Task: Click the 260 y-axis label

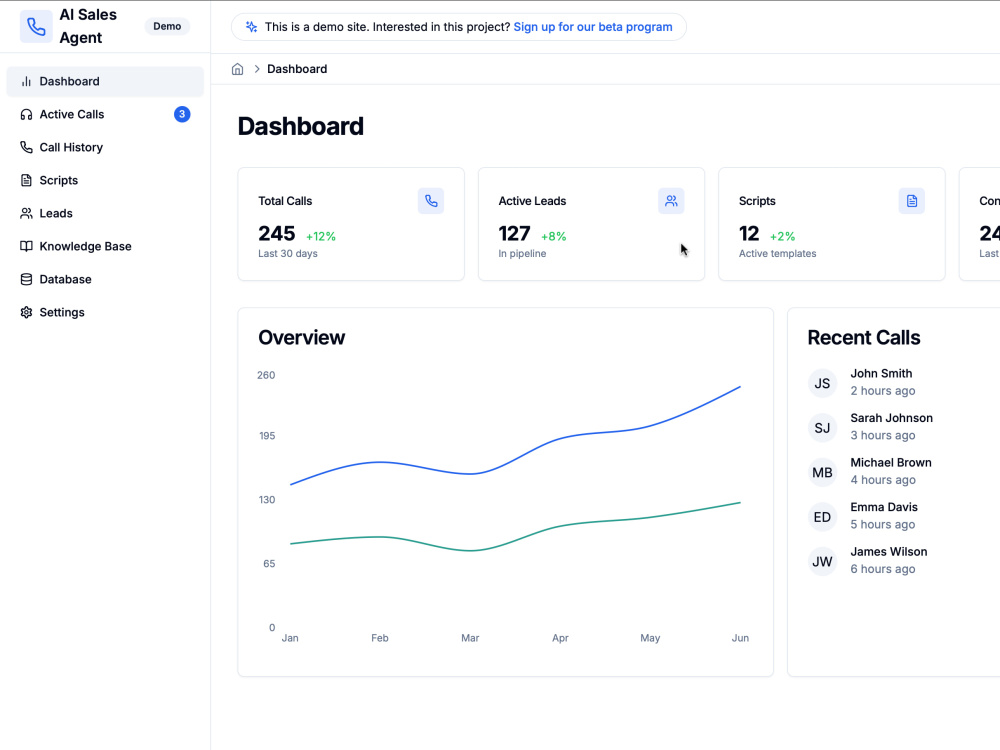Action: 266,375
